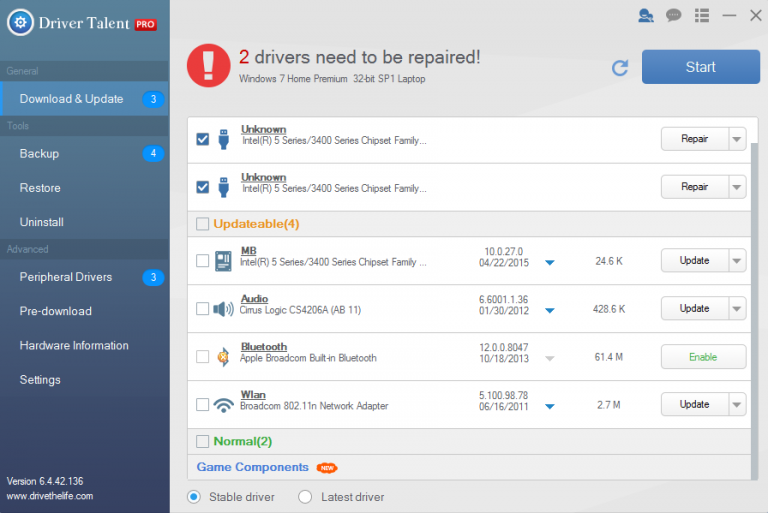
Task: Expand version list for Audio driver
Action: (550, 311)
